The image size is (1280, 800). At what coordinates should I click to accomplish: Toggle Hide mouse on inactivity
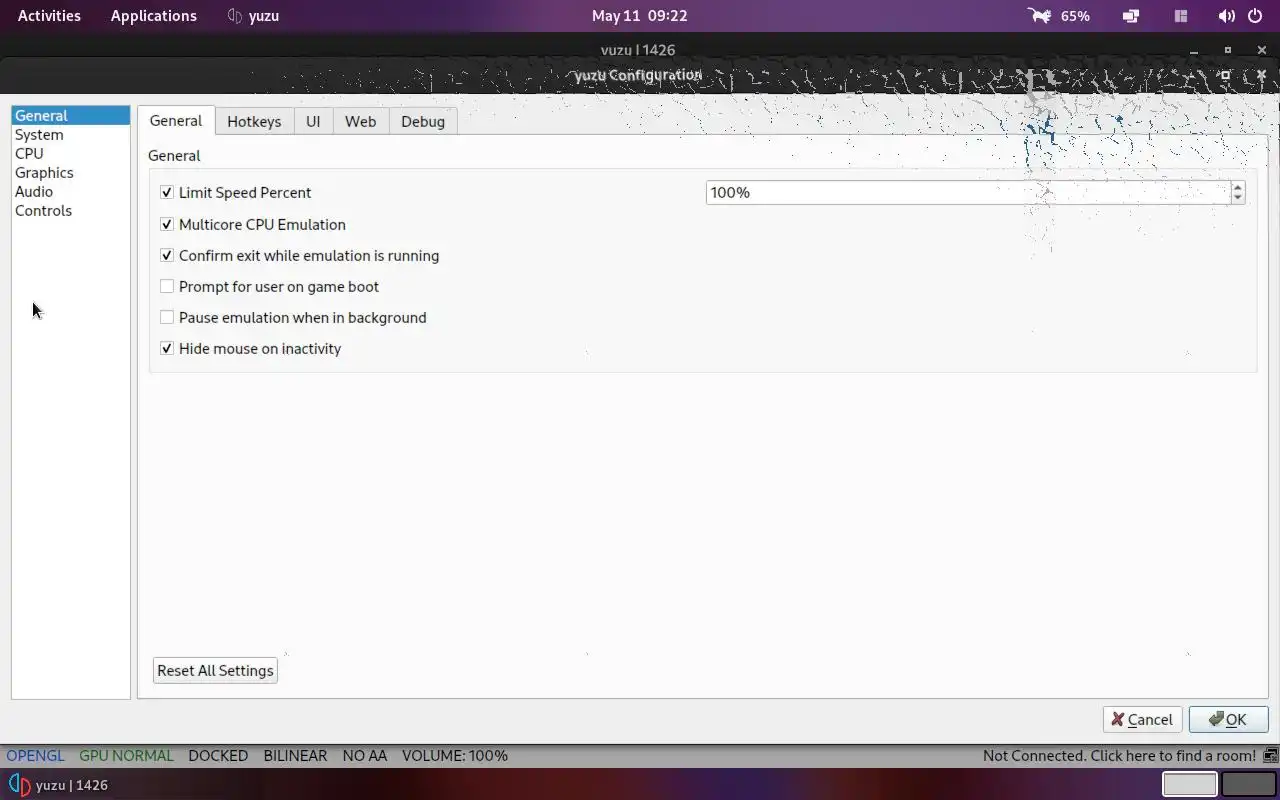167,348
